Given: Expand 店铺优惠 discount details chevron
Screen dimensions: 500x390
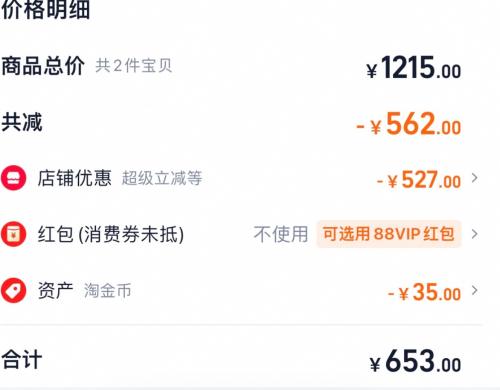Looking at the screenshot, I should (x=475, y=178).
